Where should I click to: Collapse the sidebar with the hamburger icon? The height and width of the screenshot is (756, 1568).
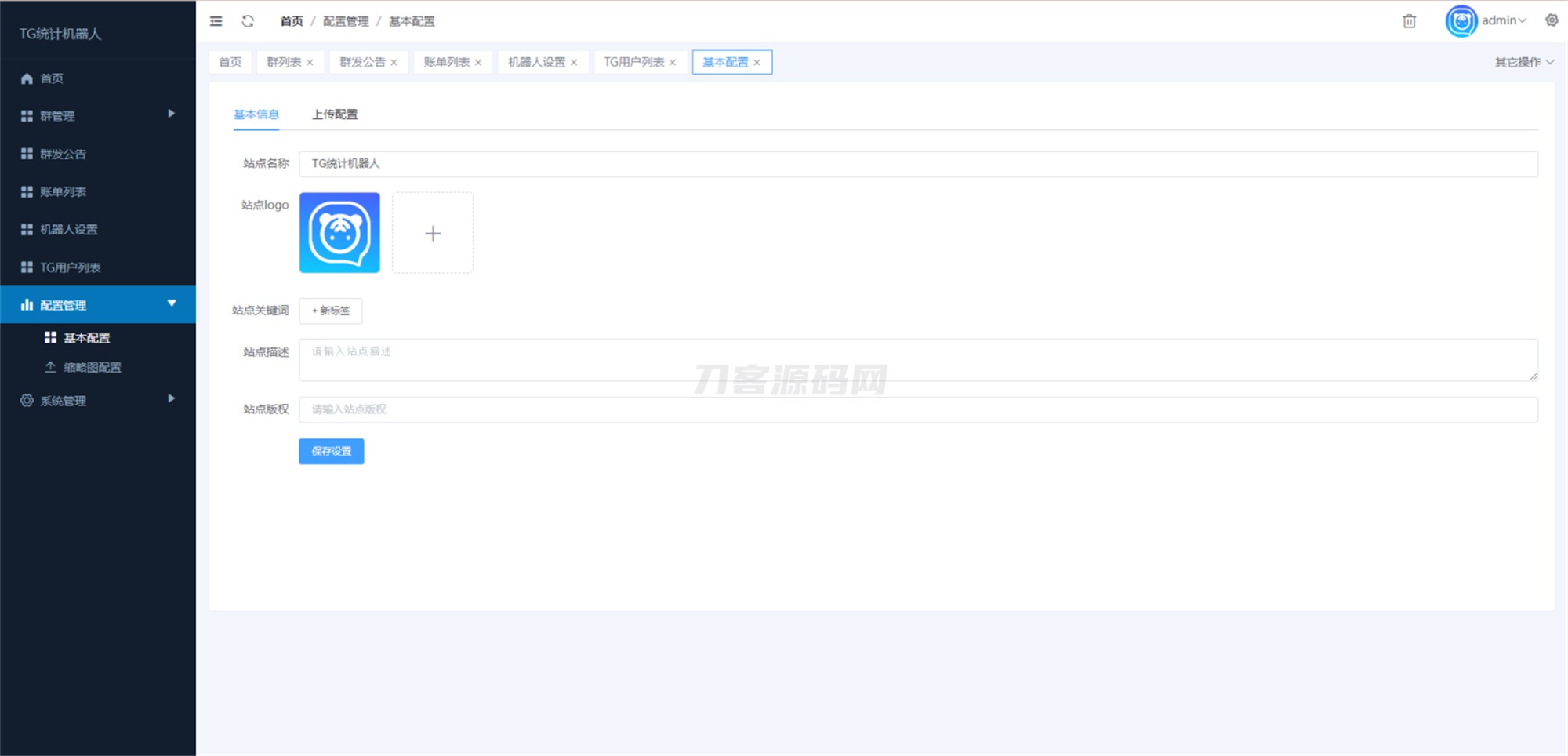point(216,21)
